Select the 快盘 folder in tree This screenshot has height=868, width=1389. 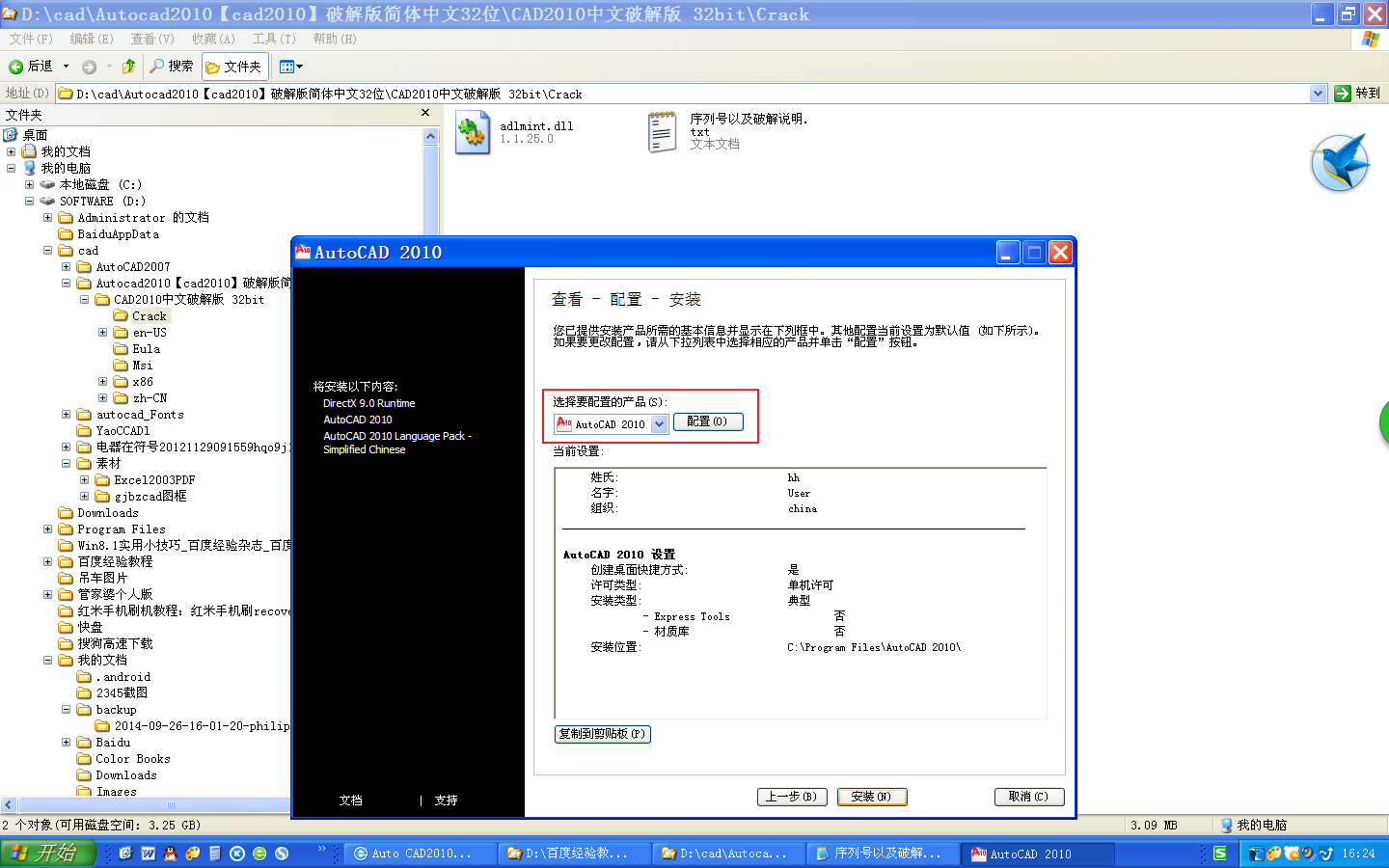click(90, 627)
